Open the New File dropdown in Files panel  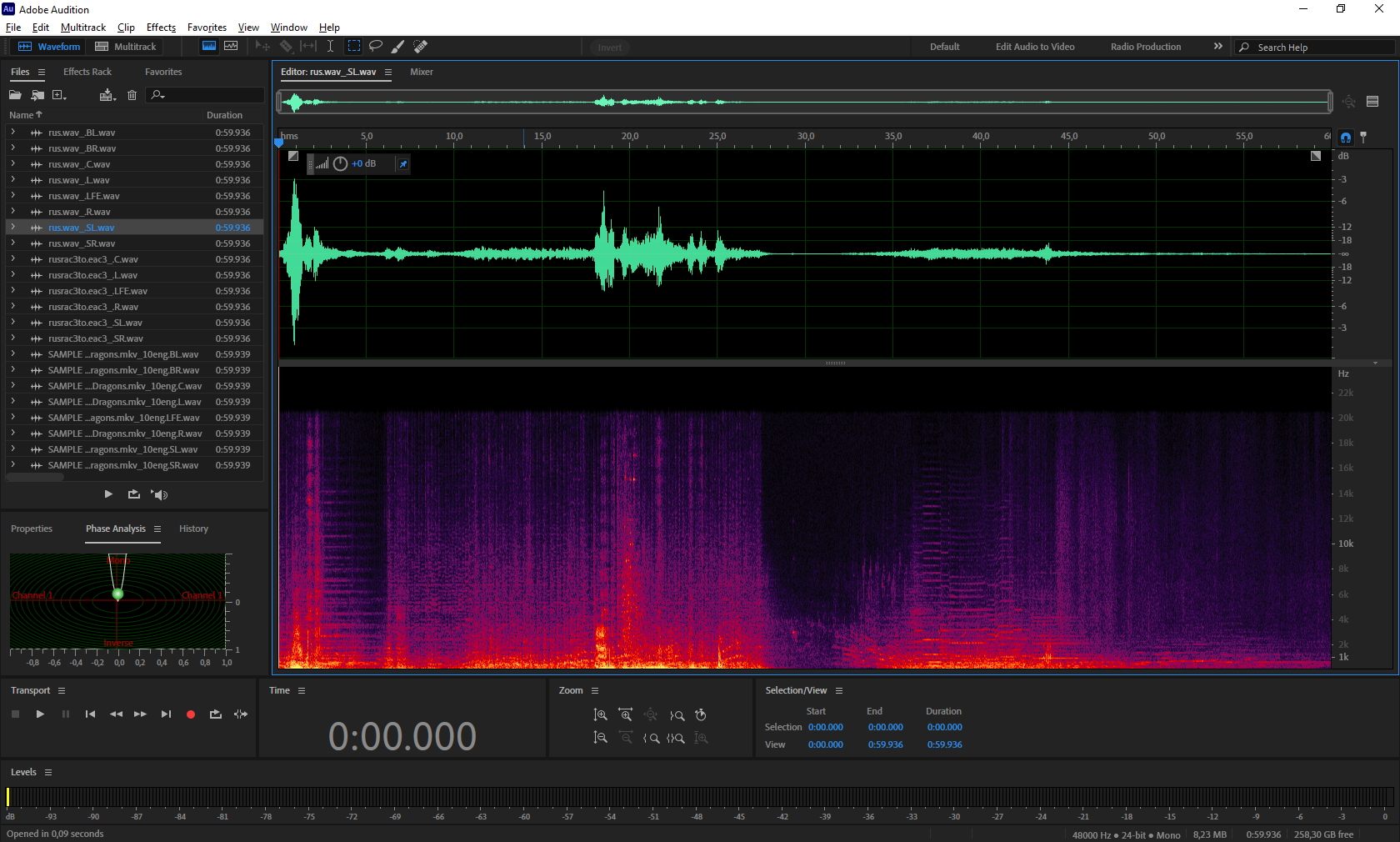[x=59, y=95]
